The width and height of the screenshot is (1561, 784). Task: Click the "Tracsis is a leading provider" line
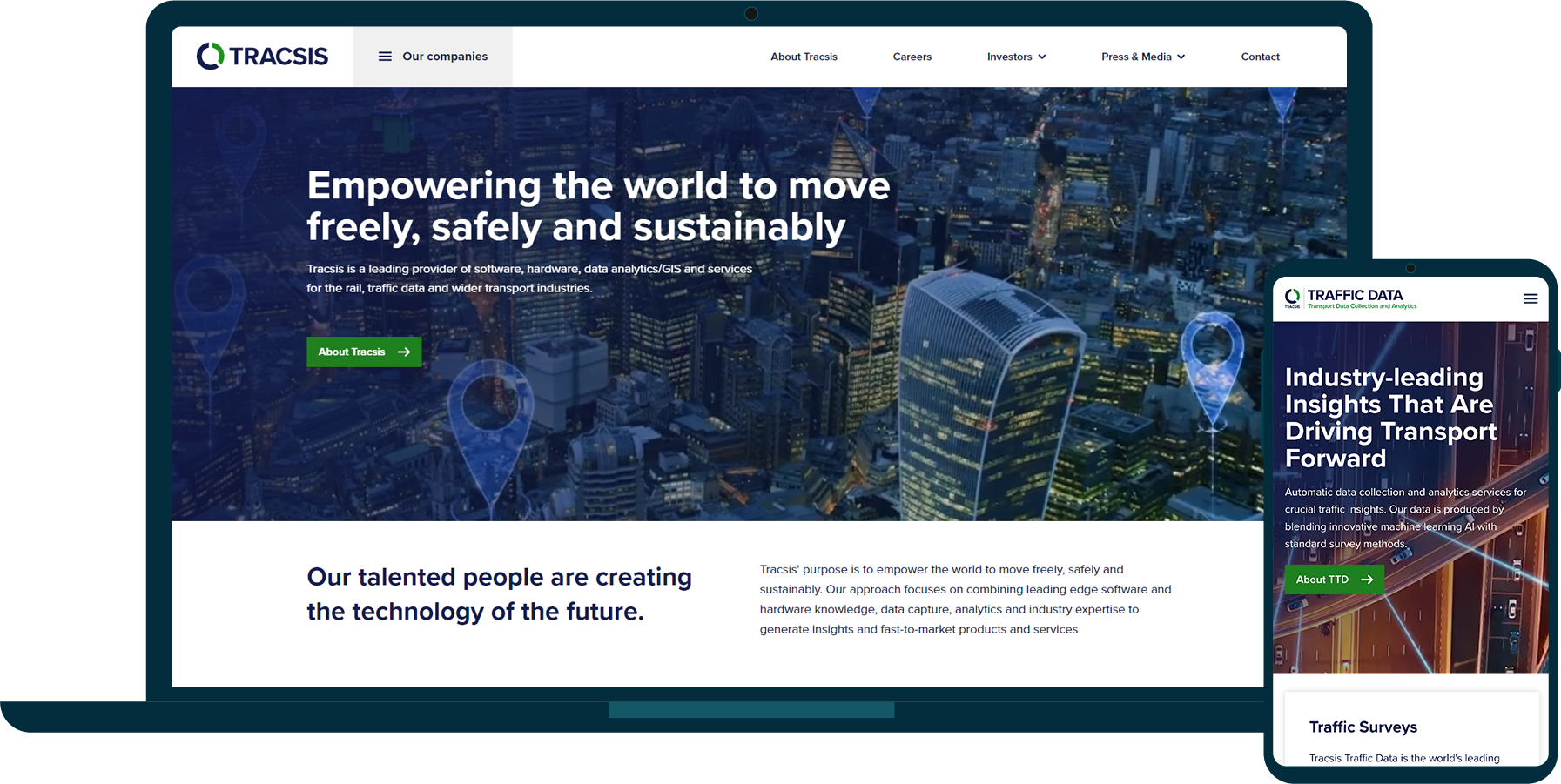pyautogui.click(x=529, y=278)
